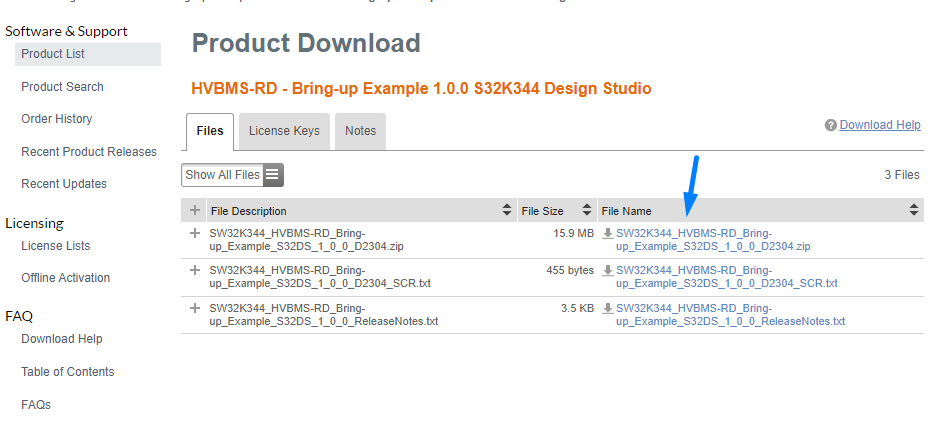Expand the ReleaseNotes.txt file row
The height and width of the screenshot is (421, 939).
click(195, 309)
